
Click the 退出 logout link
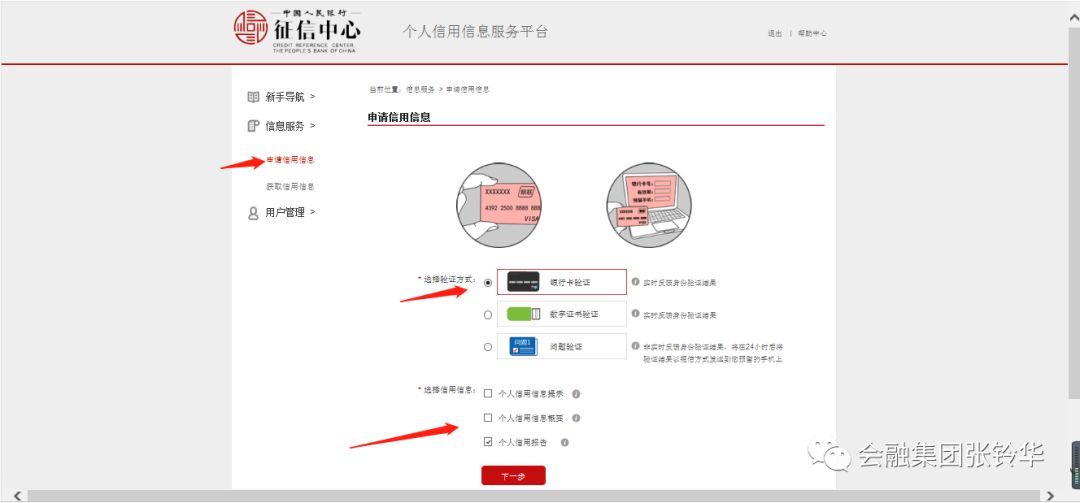point(775,33)
